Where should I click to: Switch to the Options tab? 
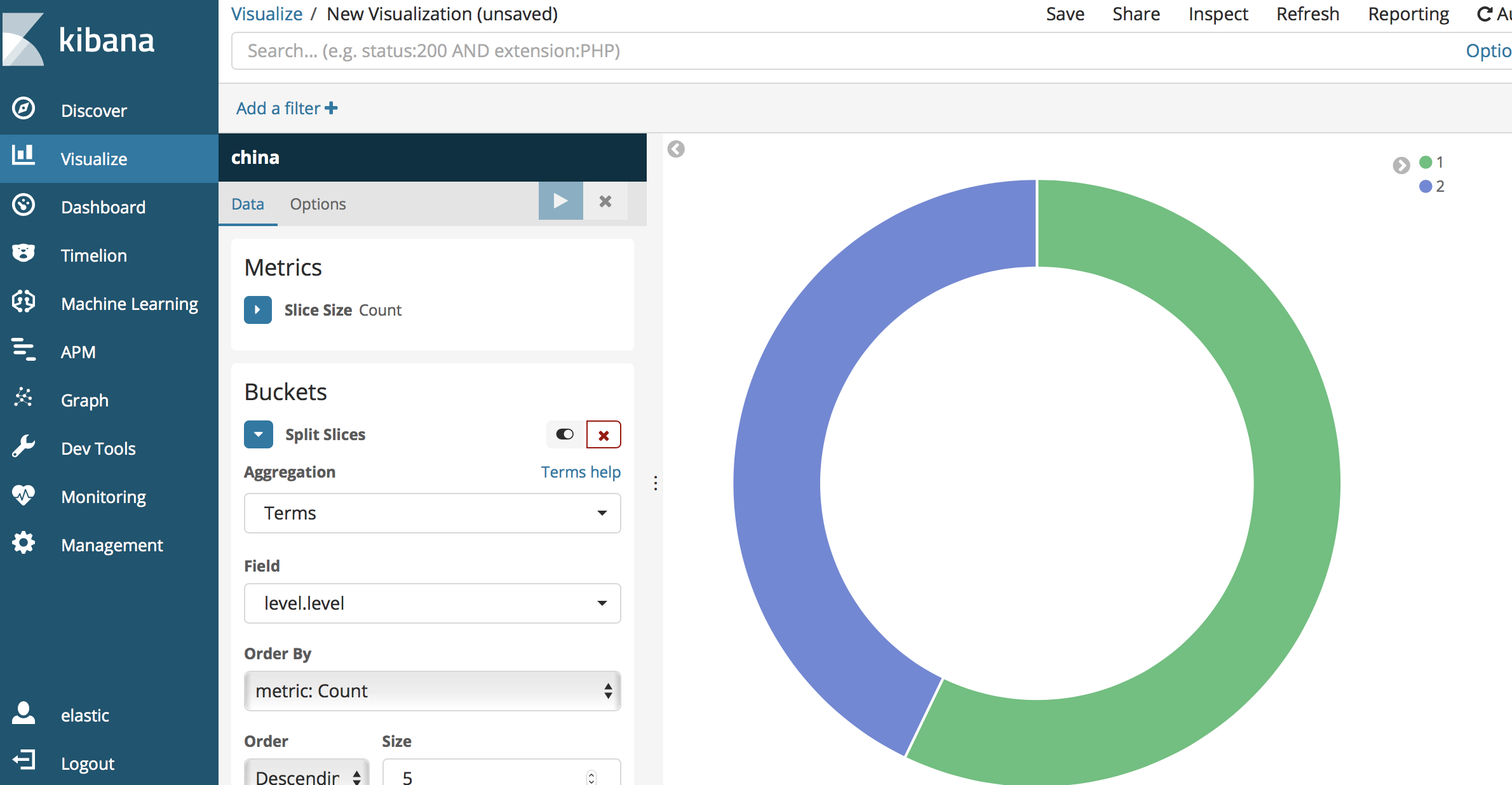(x=318, y=204)
